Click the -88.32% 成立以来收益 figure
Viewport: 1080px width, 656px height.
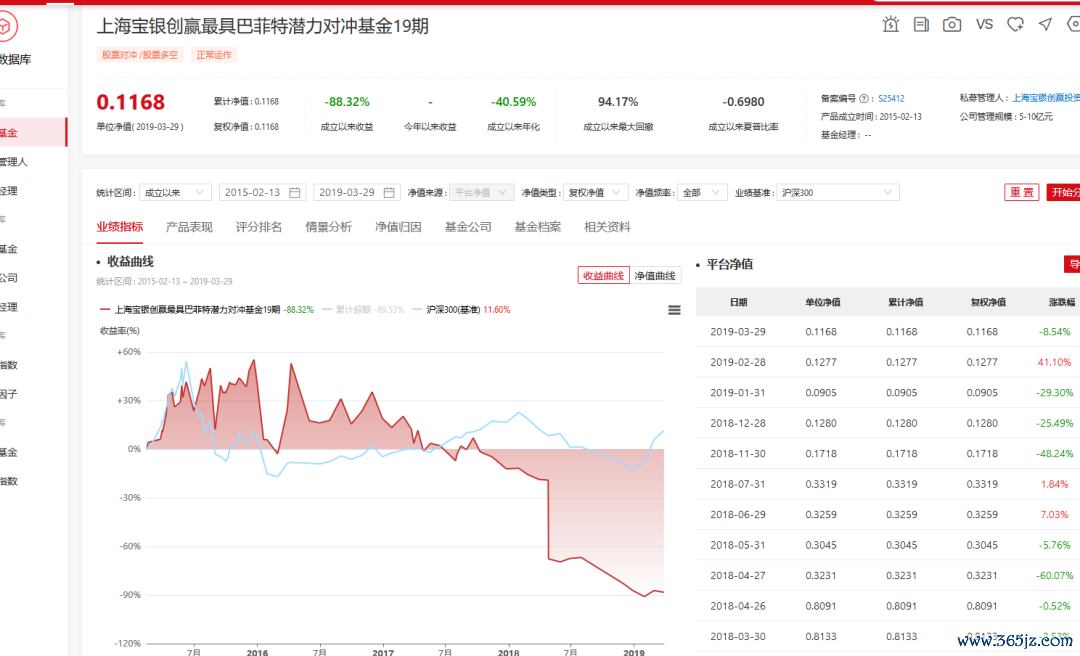click(x=347, y=102)
